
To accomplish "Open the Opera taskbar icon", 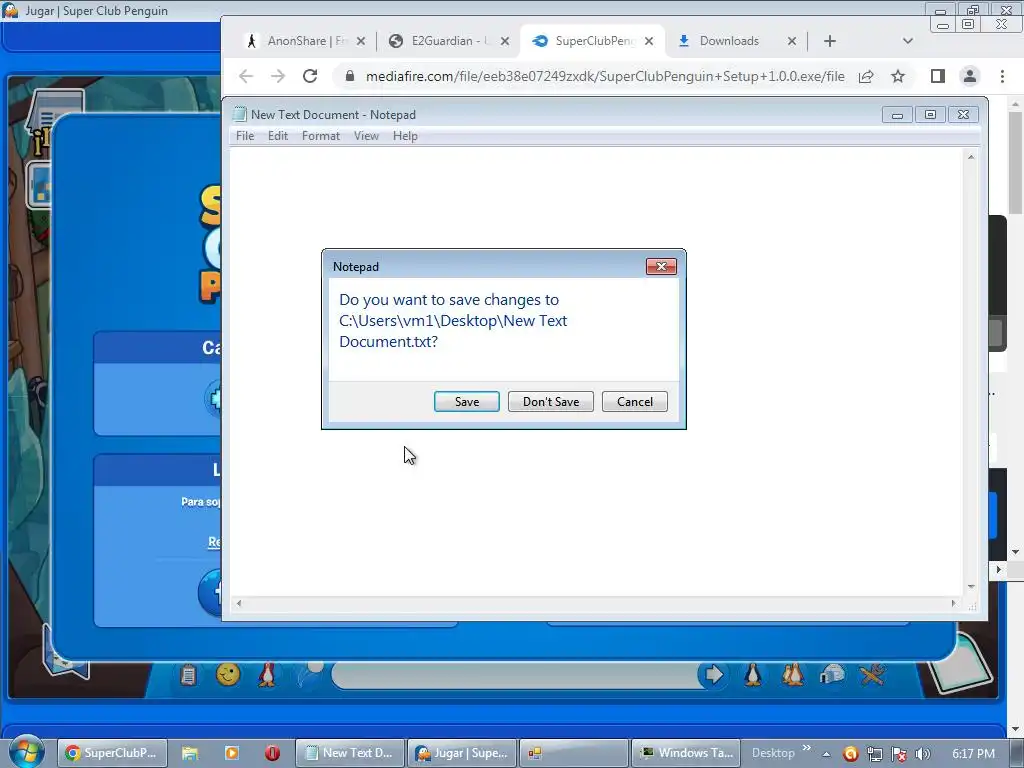I will (x=272, y=753).
